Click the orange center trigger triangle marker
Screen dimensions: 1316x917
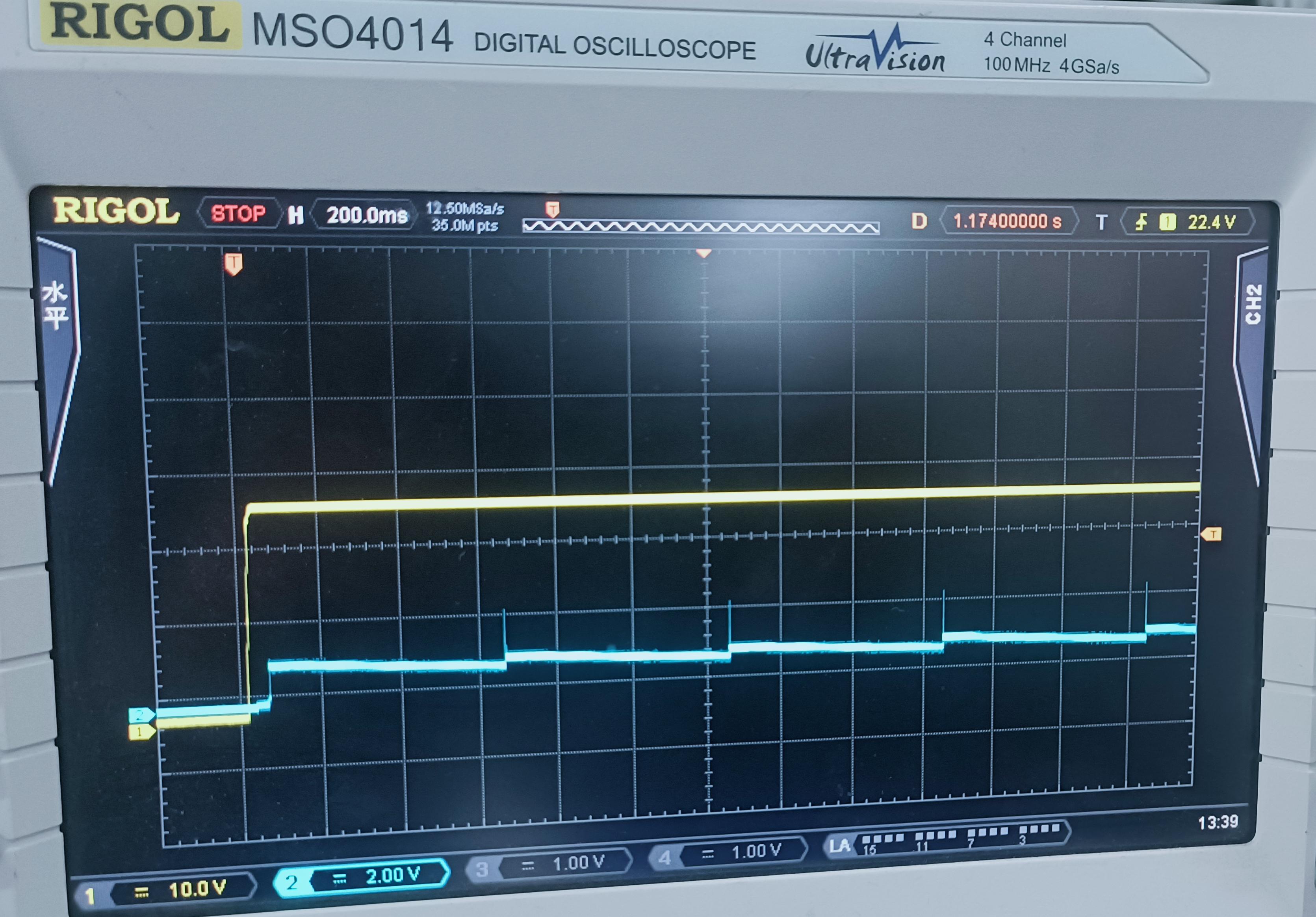point(703,253)
